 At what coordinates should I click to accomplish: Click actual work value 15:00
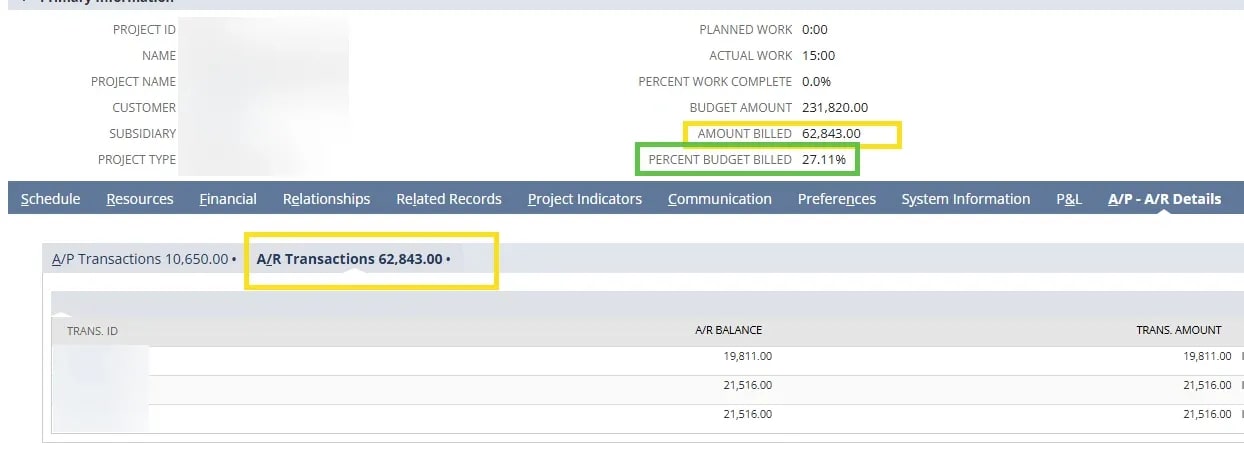pyautogui.click(x=818, y=55)
